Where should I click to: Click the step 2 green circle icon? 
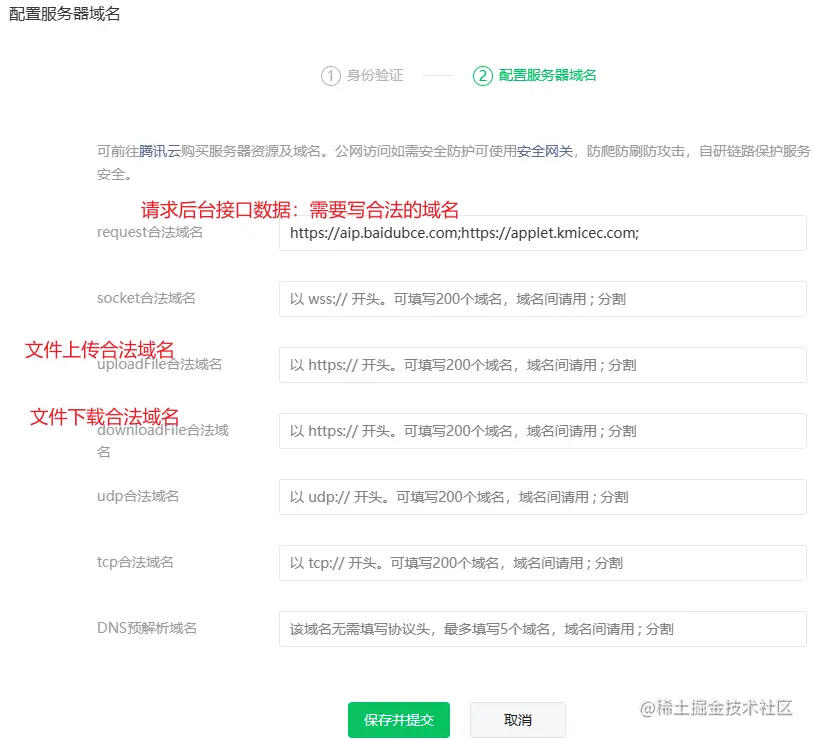click(482, 76)
